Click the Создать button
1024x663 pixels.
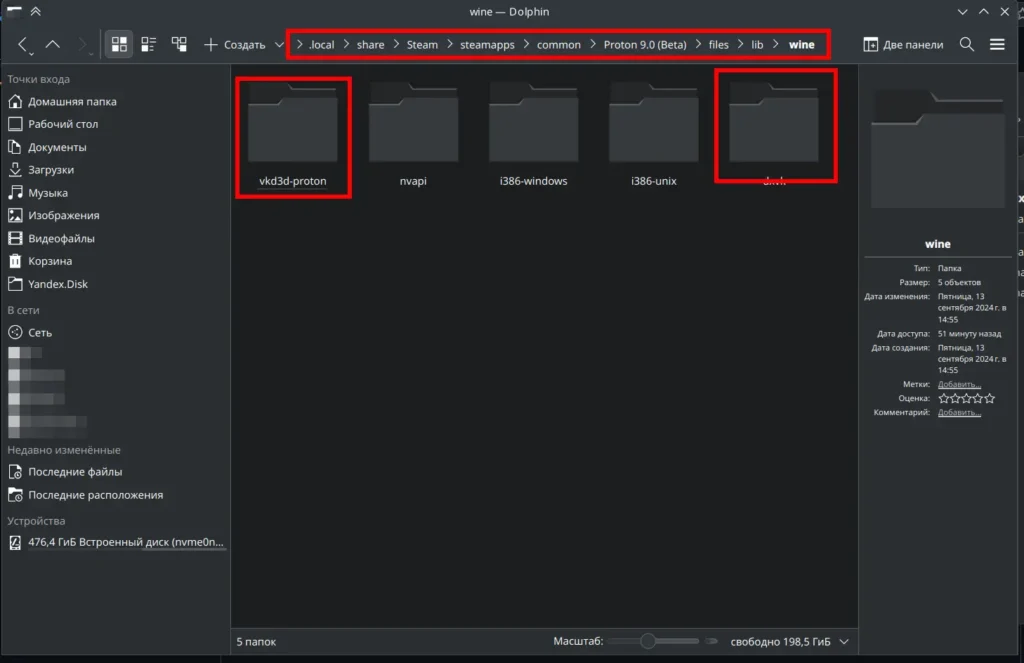click(235, 44)
